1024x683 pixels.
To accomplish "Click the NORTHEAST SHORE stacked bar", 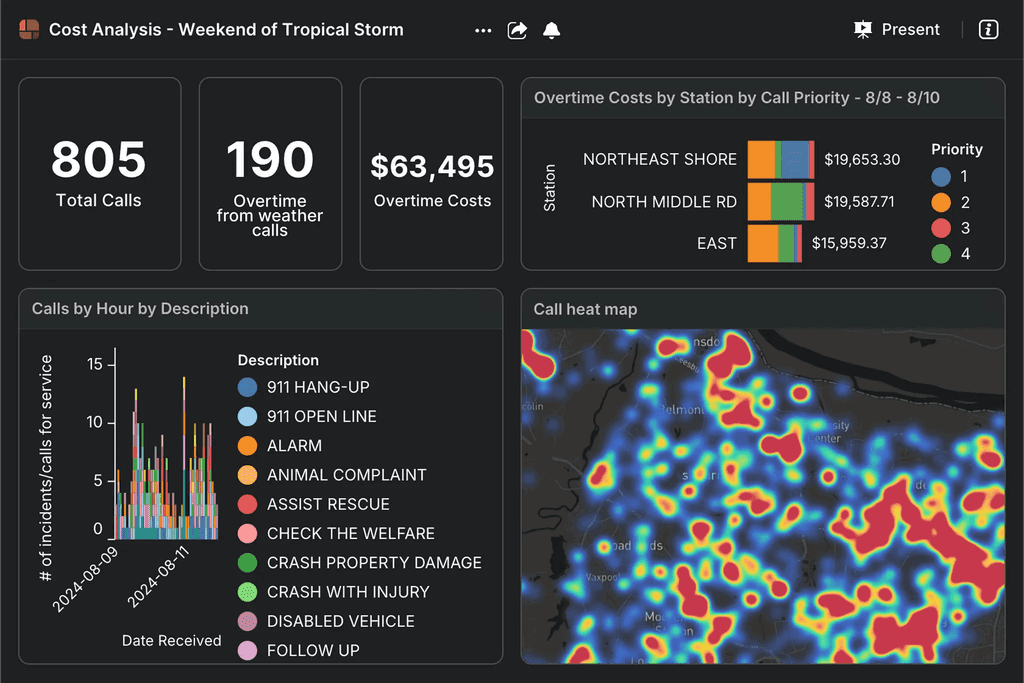I will click(x=780, y=160).
